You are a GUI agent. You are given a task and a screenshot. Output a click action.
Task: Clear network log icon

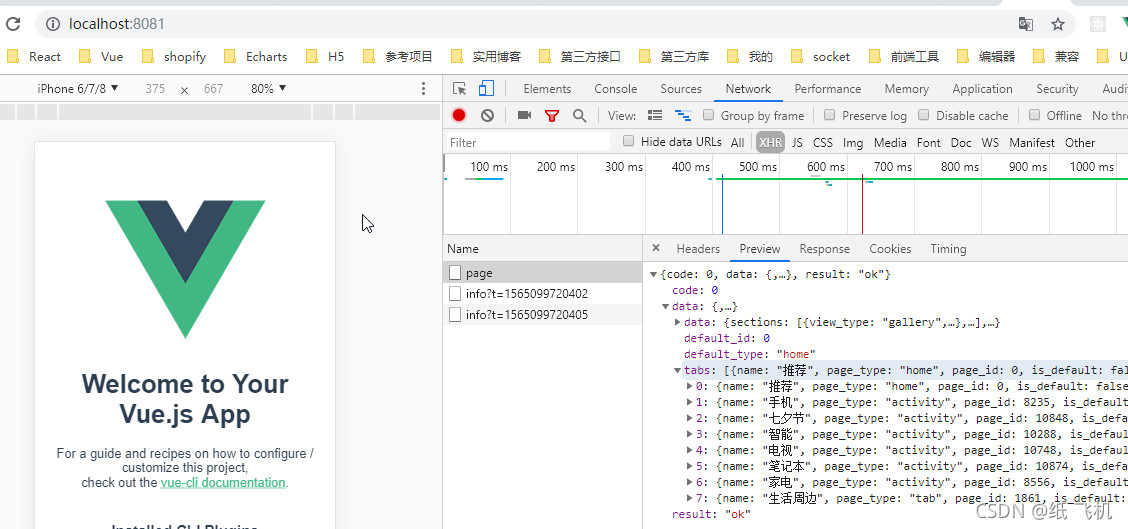coord(488,115)
